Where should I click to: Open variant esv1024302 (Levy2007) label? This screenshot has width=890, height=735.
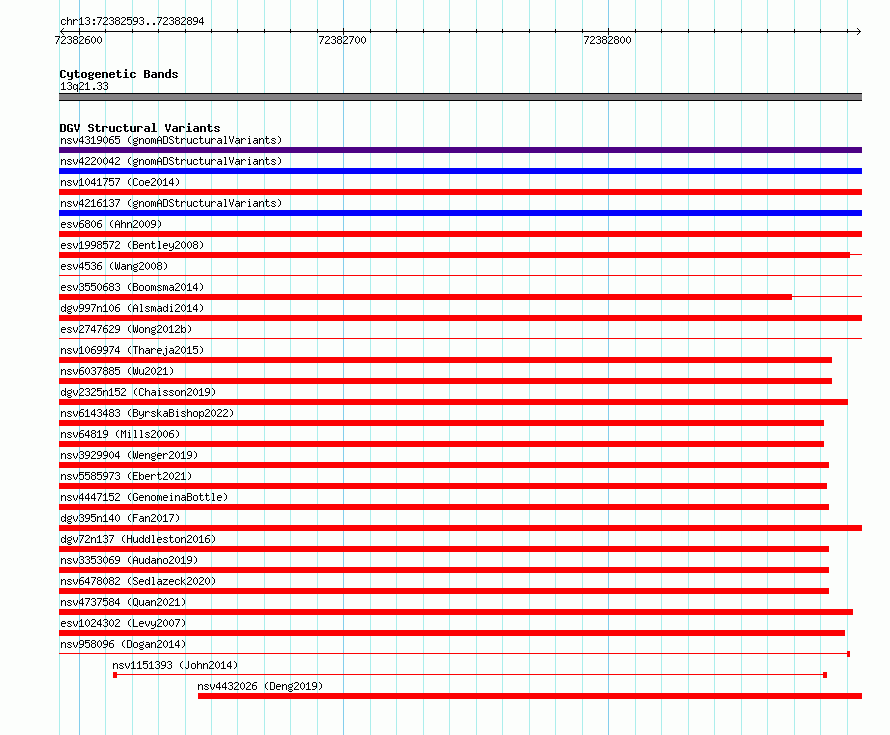tap(123, 623)
